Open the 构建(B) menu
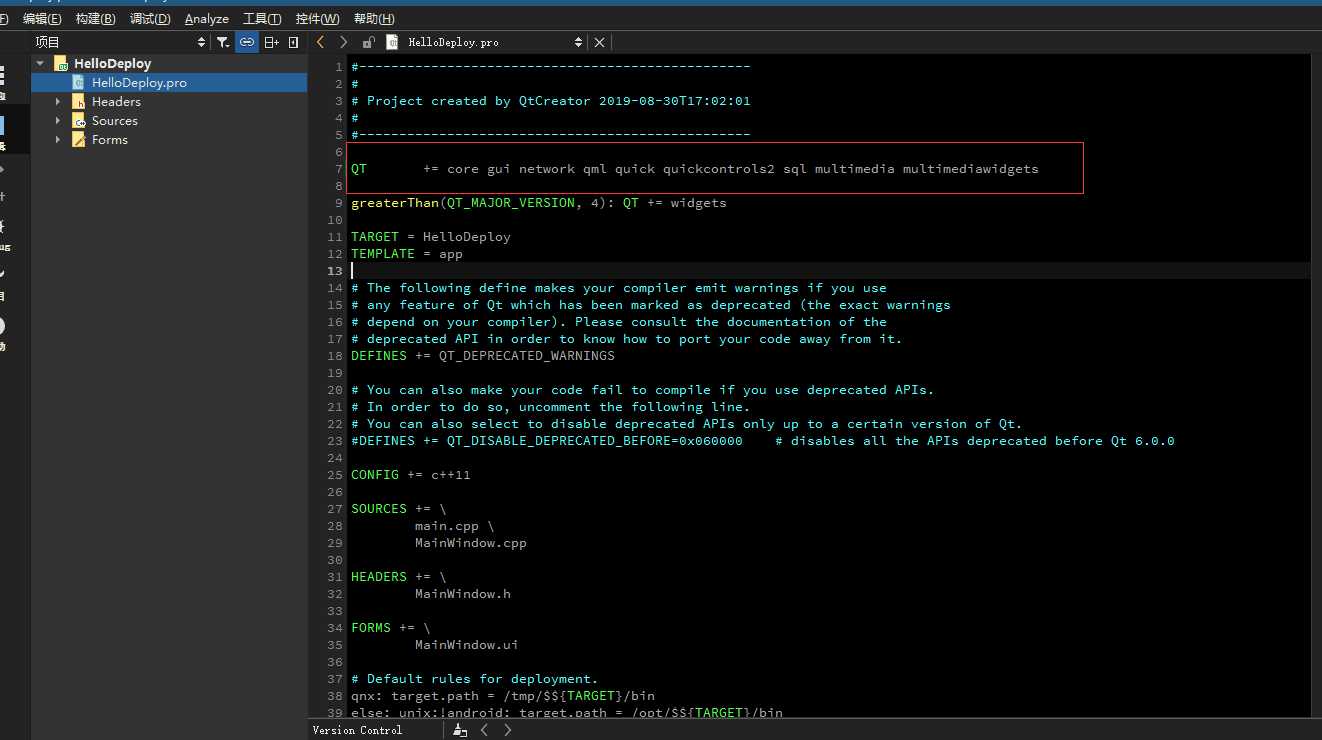Viewport: 1322px width, 740px height. point(96,19)
